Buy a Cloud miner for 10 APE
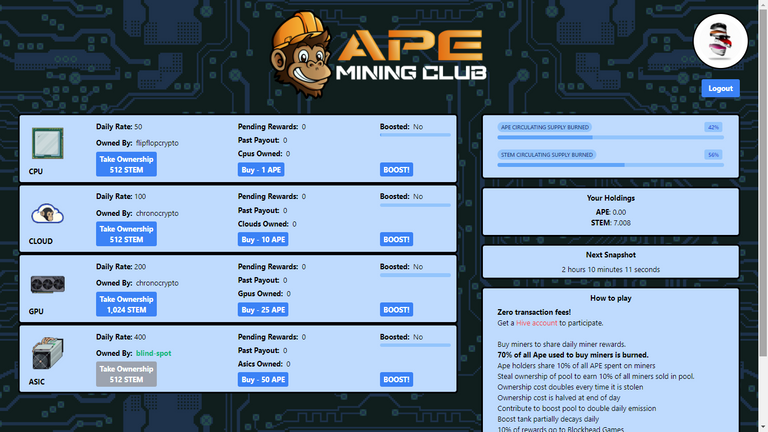The image size is (768, 432). click(263, 240)
